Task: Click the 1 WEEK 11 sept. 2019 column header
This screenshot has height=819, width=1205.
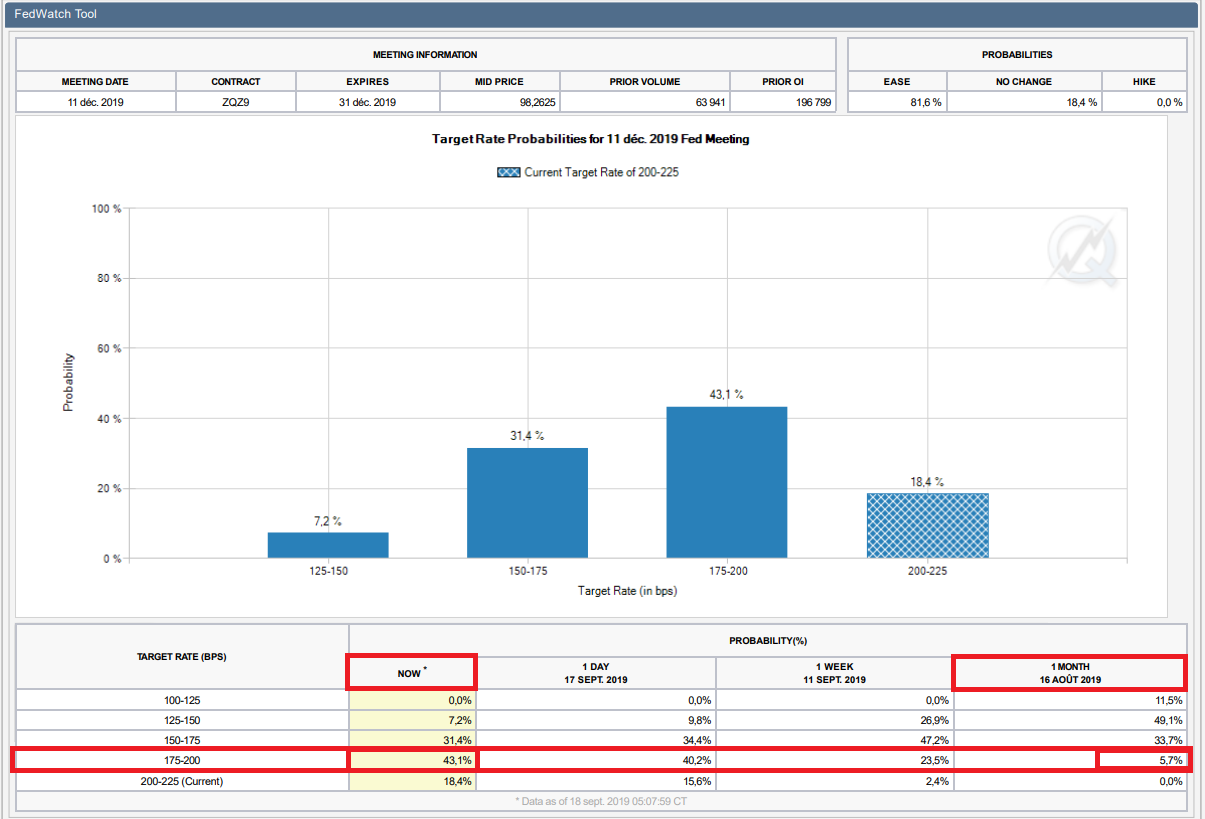Action: point(835,673)
